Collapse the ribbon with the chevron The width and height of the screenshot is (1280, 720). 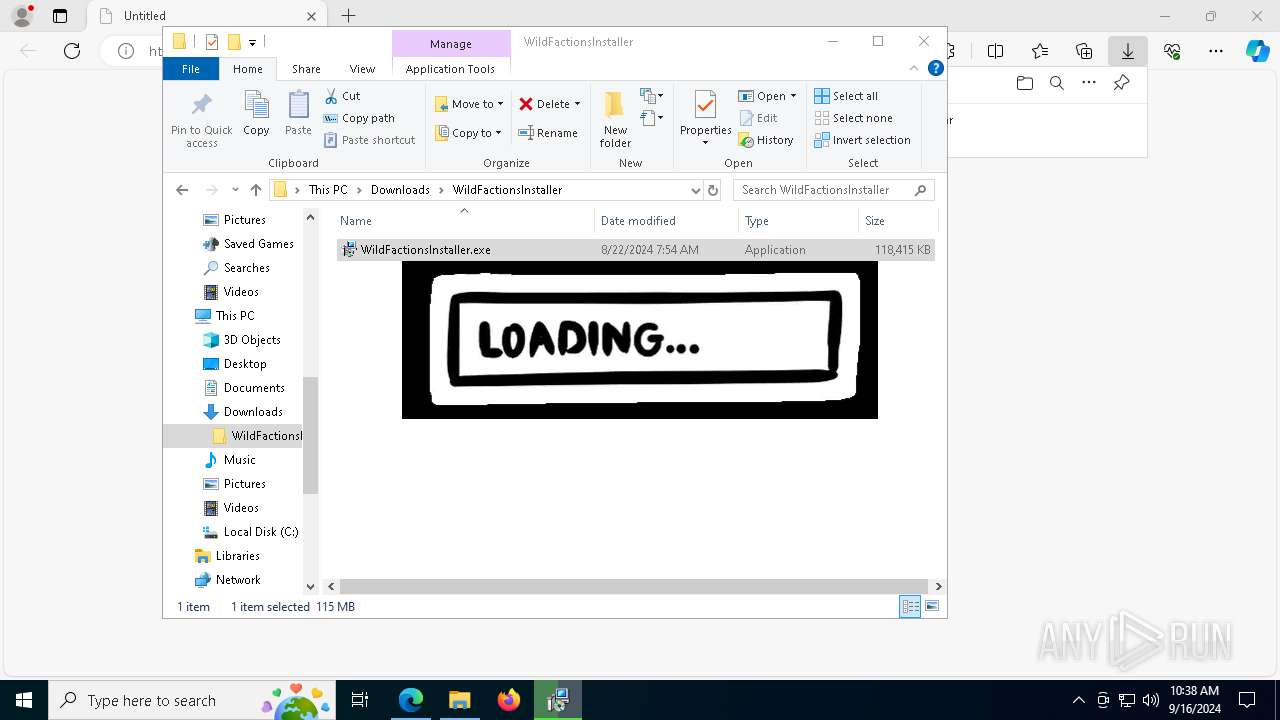(x=914, y=68)
